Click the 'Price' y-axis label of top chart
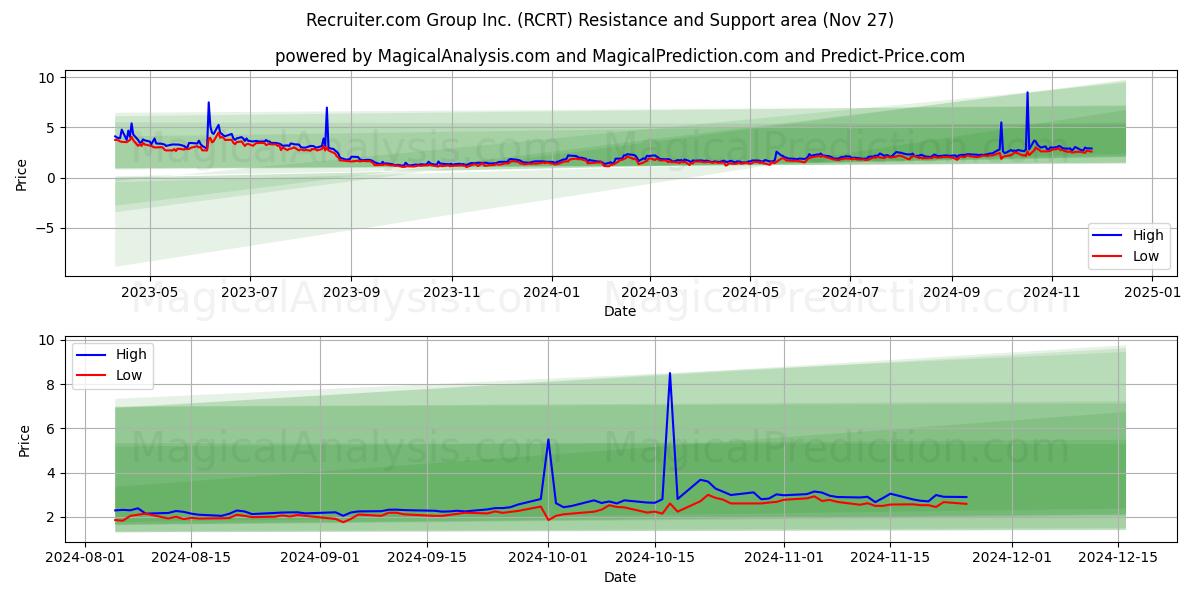 tap(22, 175)
